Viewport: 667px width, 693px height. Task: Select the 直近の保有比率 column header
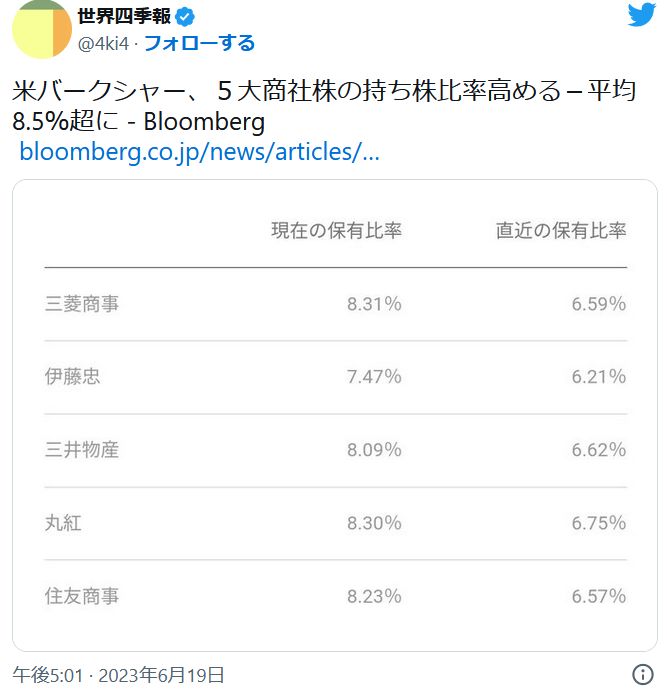pos(561,230)
